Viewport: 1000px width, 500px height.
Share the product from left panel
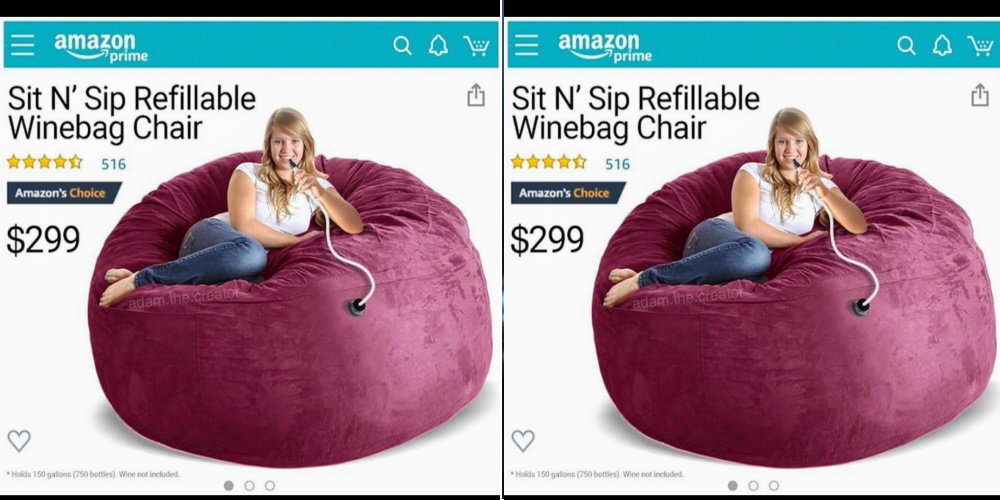tap(476, 96)
